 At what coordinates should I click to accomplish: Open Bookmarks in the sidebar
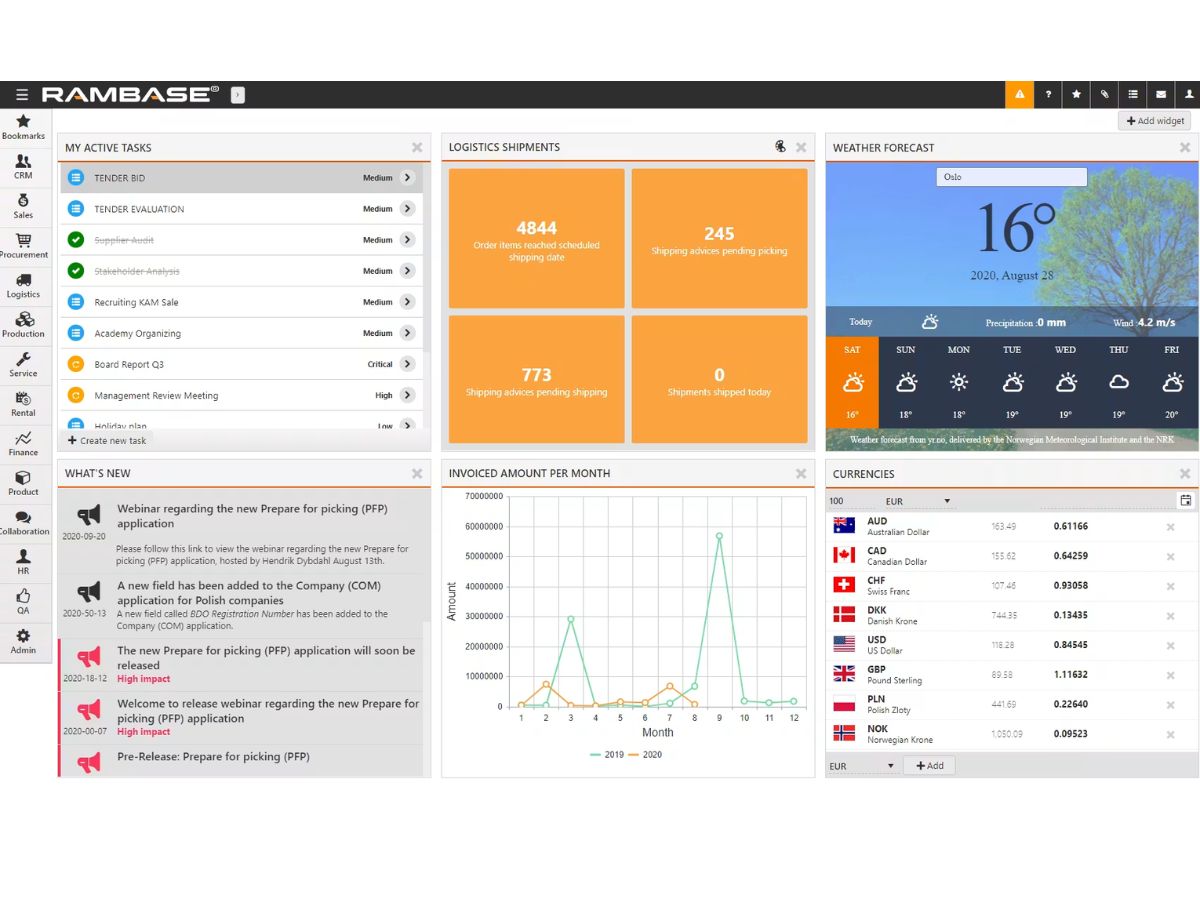(23, 127)
